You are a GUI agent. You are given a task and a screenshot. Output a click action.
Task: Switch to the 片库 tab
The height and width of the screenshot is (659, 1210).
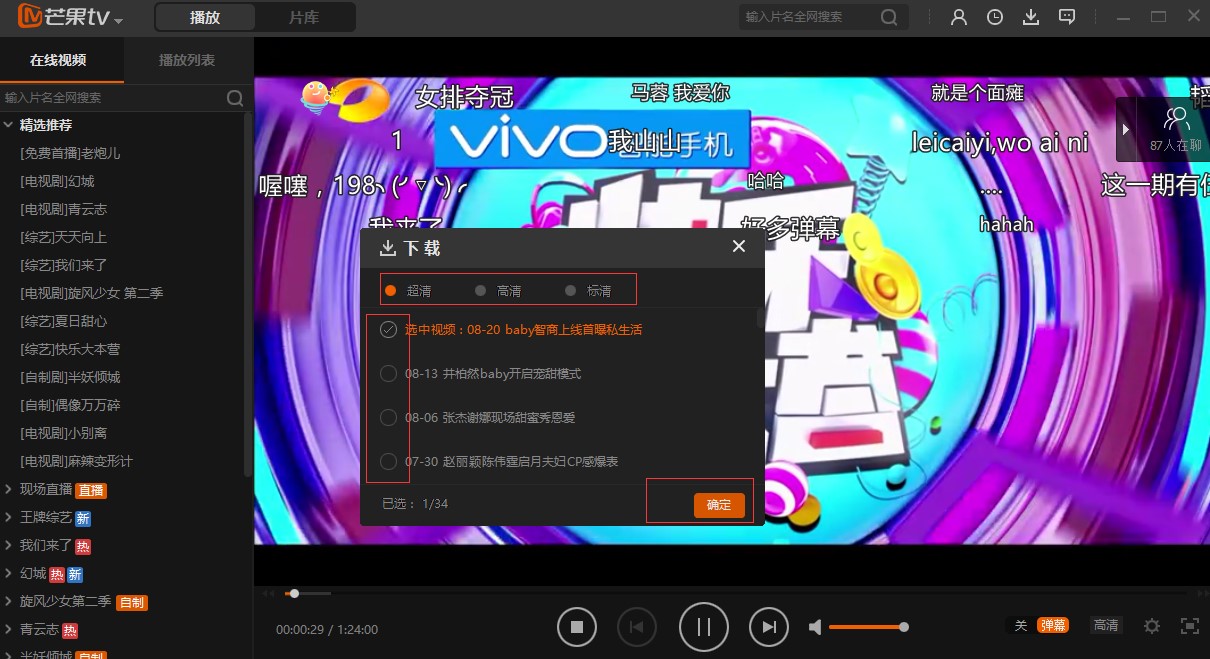pos(306,17)
